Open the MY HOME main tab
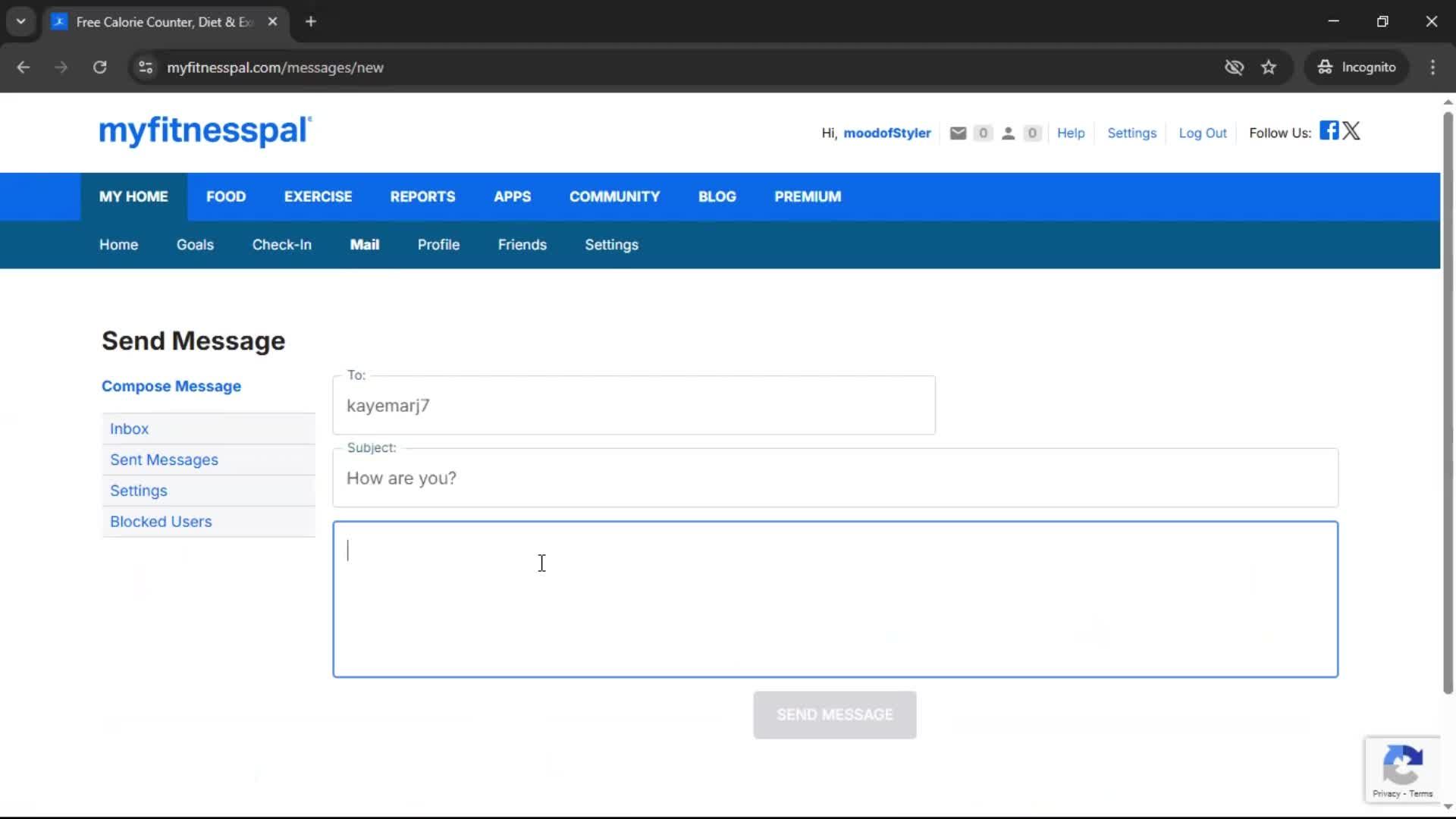 (133, 196)
